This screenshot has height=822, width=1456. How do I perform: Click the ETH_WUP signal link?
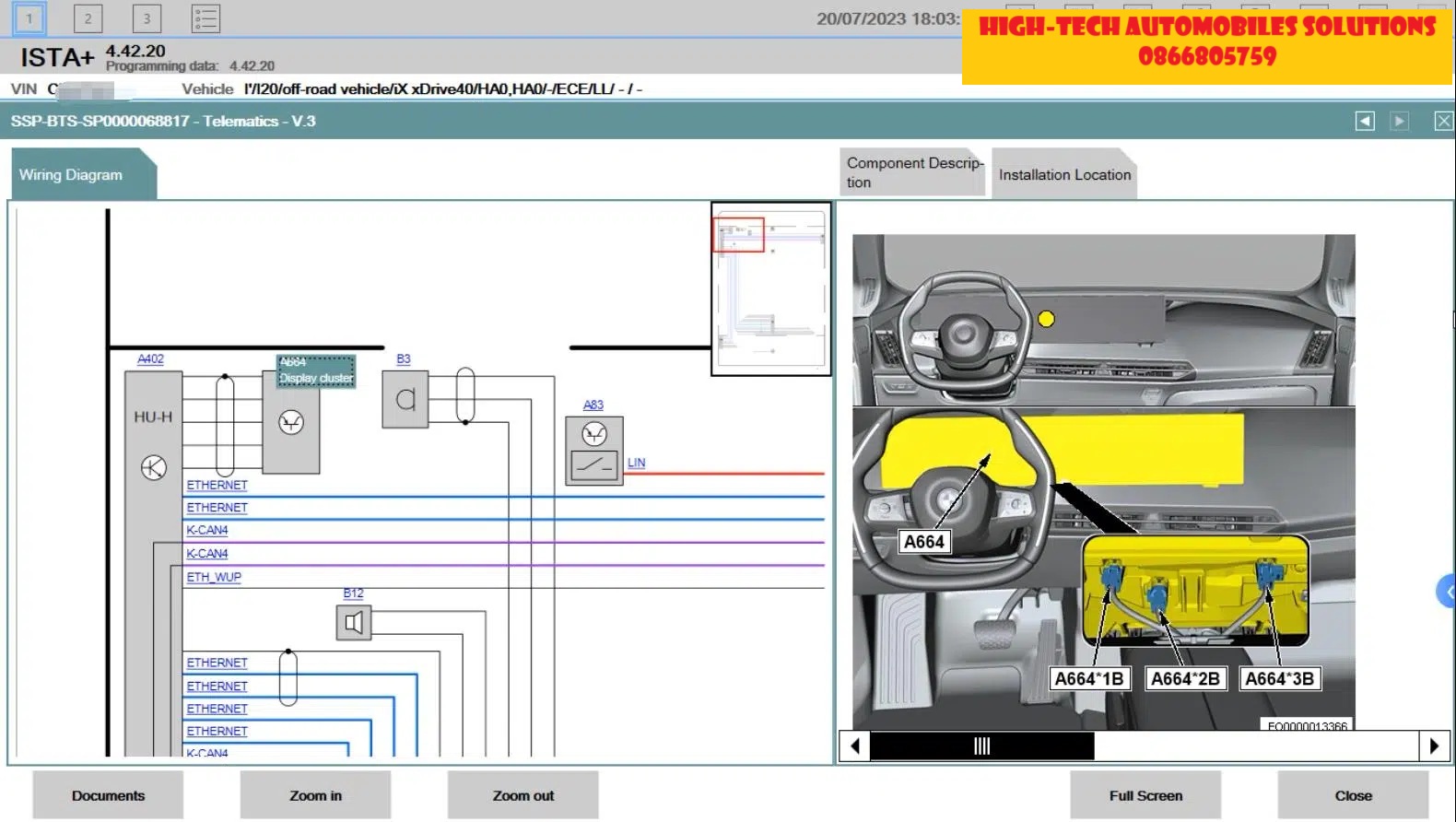[x=214, y=577]
